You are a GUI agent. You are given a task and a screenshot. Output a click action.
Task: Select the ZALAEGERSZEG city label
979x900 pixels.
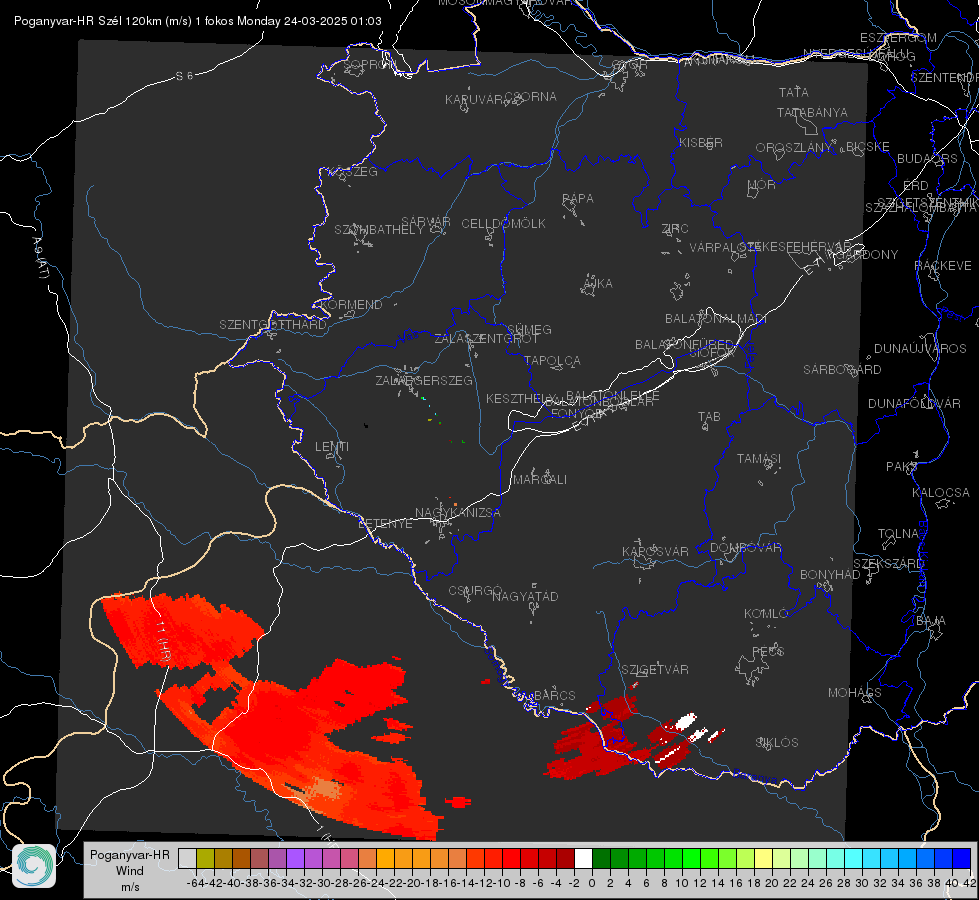click(x=424, y=380)
